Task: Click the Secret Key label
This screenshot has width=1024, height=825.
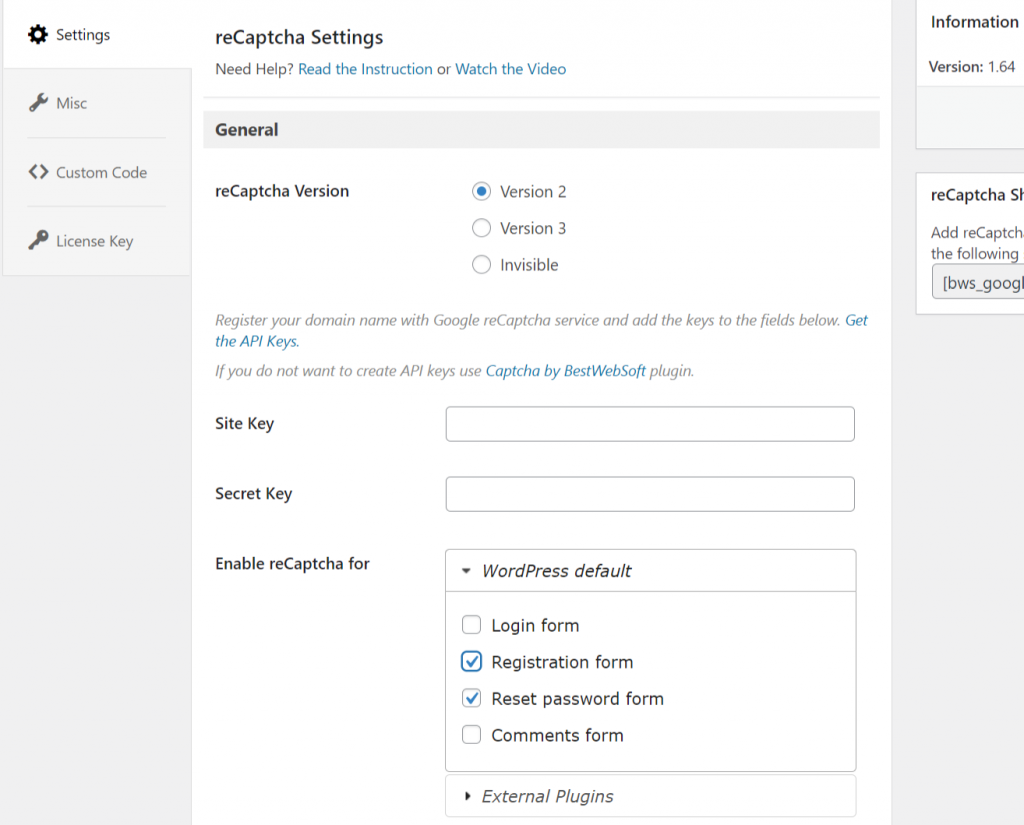Action: tap(254, 494)
